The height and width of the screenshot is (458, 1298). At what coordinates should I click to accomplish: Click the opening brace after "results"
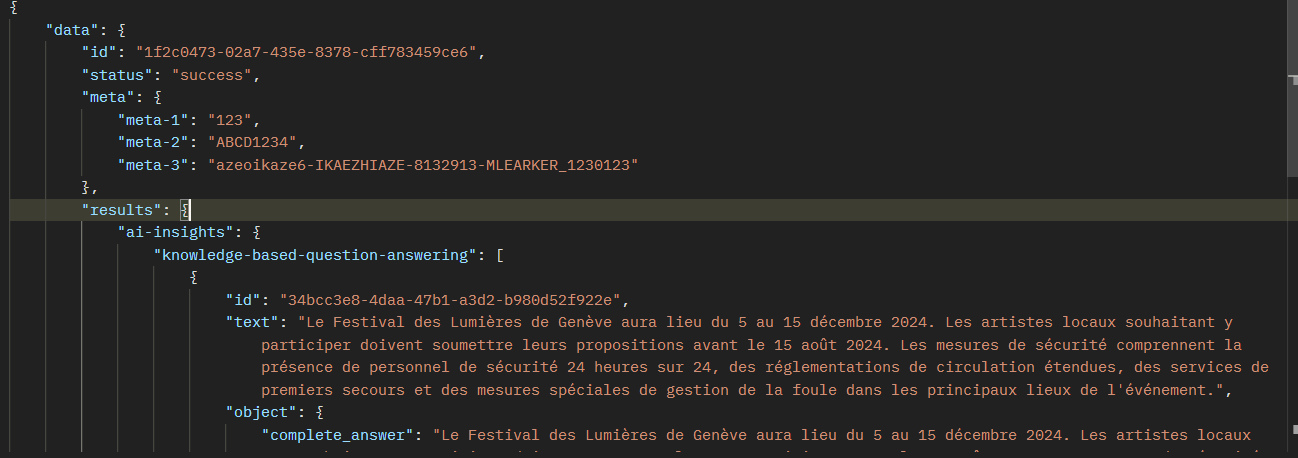click(x=185, y=210)
